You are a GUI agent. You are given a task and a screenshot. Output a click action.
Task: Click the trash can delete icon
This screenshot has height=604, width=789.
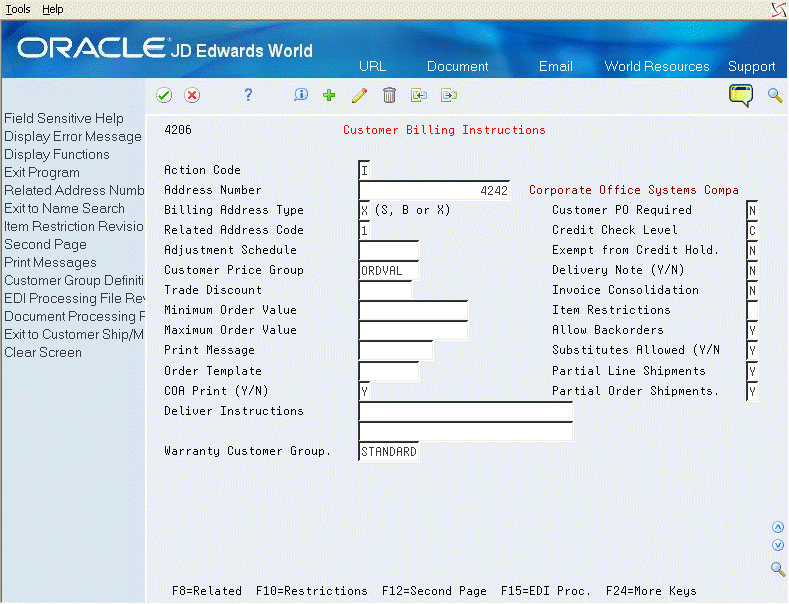pyautogui.click(x=389, y=95)
